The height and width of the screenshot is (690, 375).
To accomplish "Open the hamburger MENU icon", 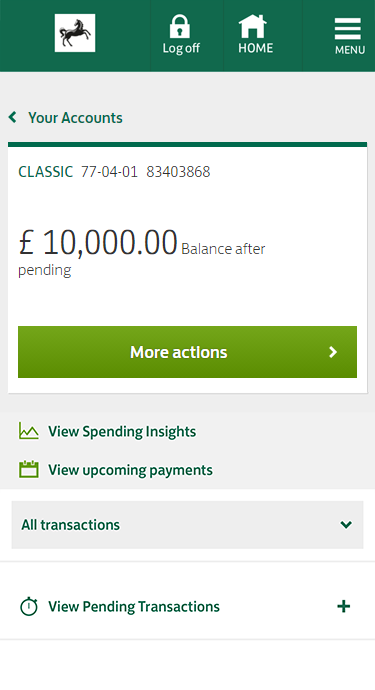I will (348, 29).
